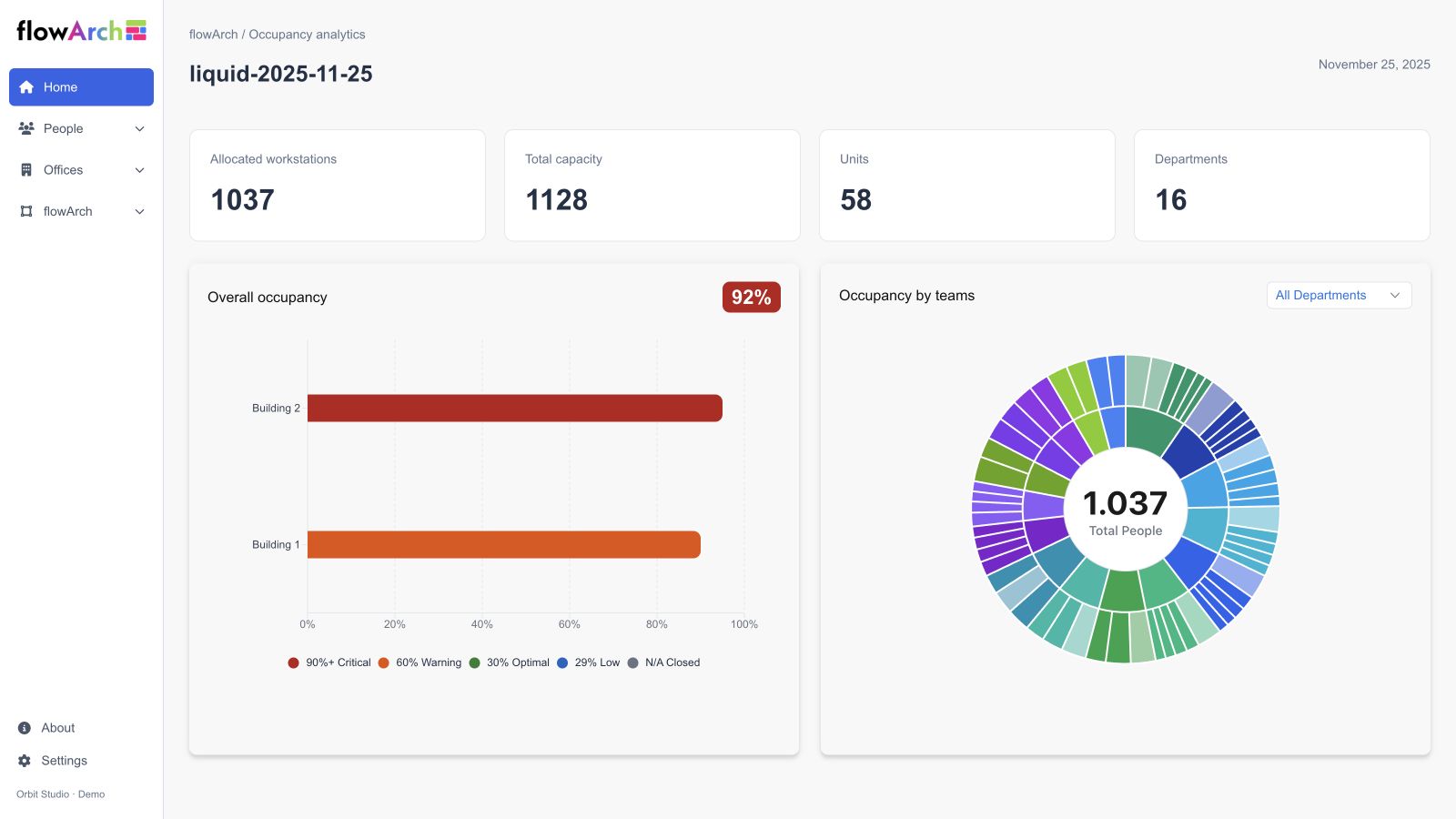Click the November 25, 2025 date
This screenshot has height=819, width=1456.
1374,65
